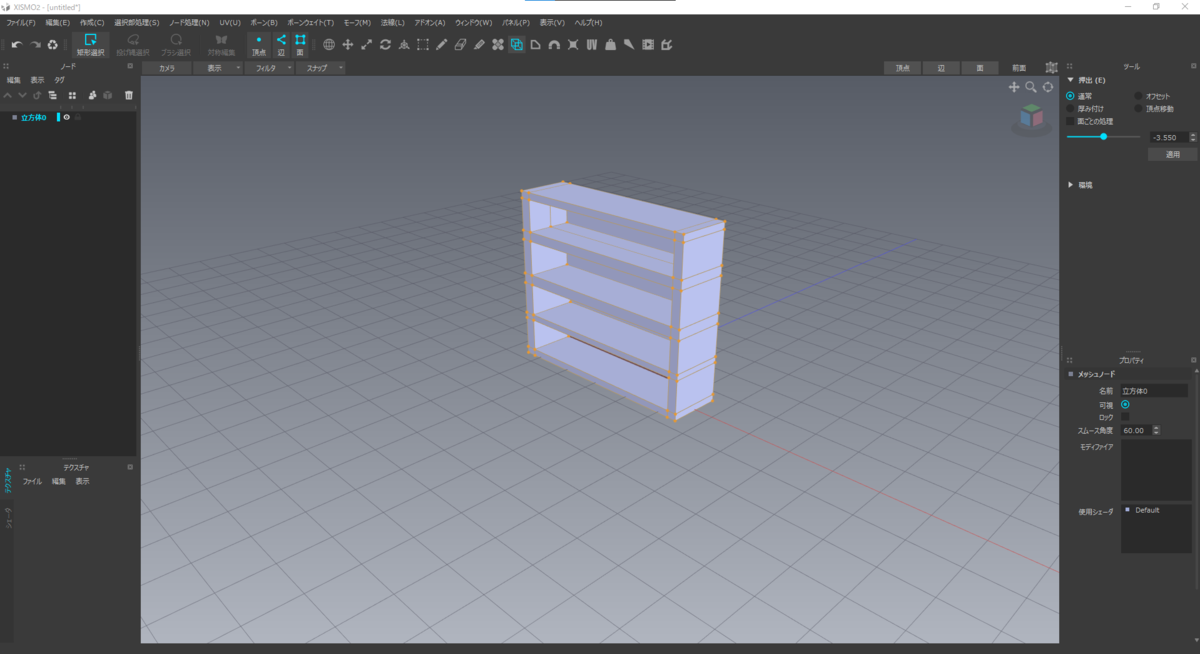Open the フィルタ dropdown above the viewport
This screenshot has width=1200, height=654.
[270, 68]
